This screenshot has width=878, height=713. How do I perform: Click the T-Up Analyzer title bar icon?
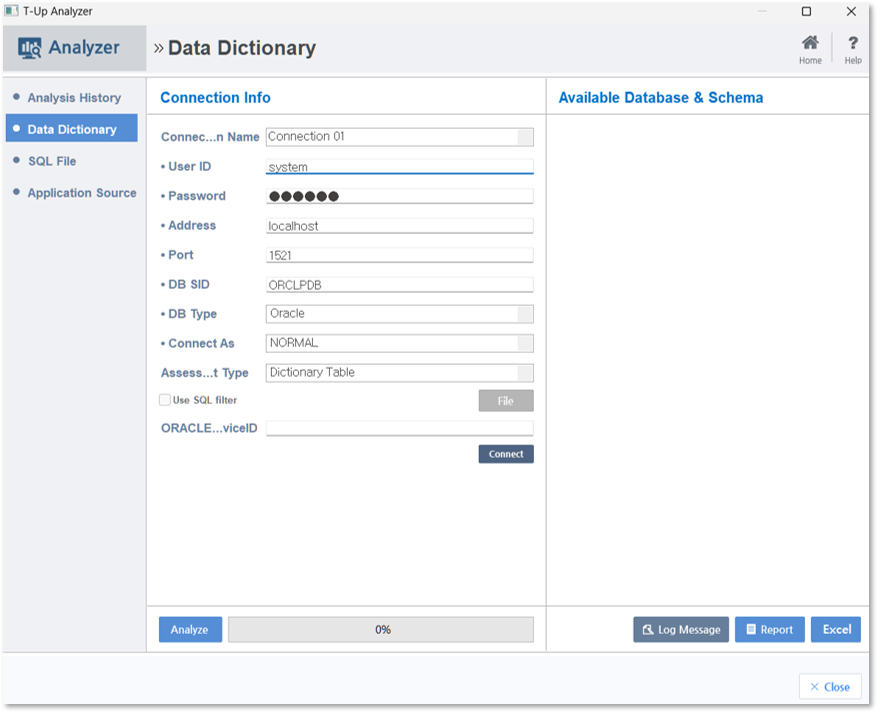(x=11, y=11)
